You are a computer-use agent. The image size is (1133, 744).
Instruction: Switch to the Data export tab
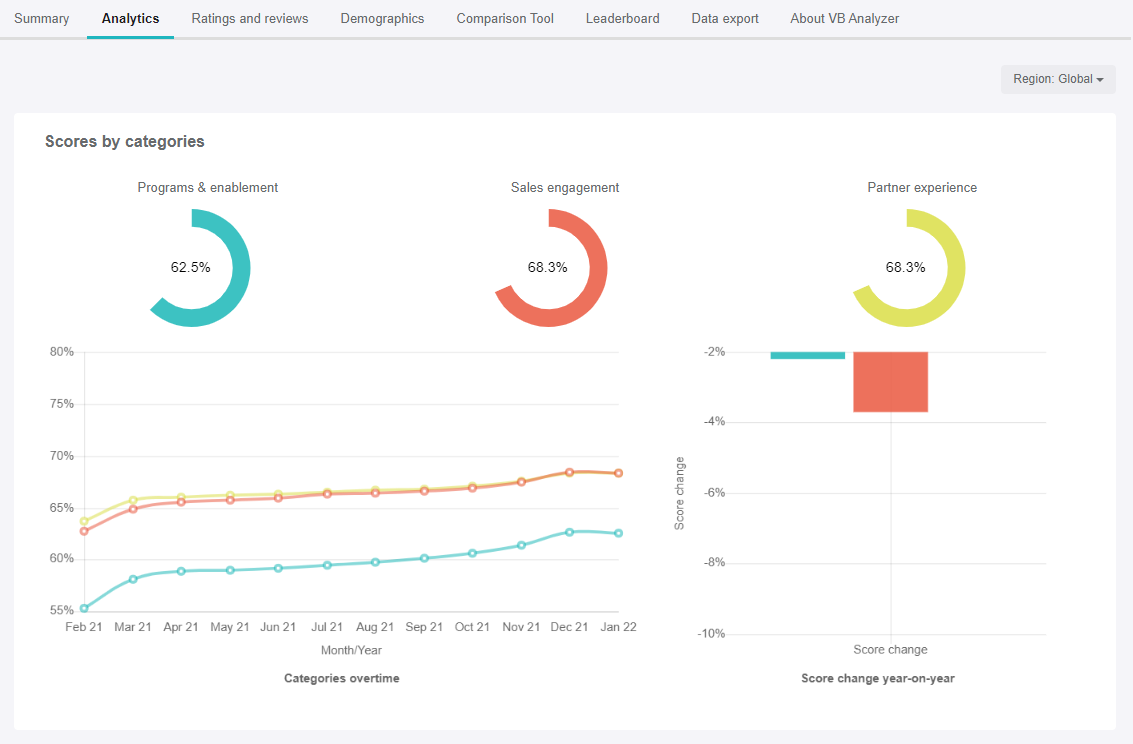[x=725, y=19]
